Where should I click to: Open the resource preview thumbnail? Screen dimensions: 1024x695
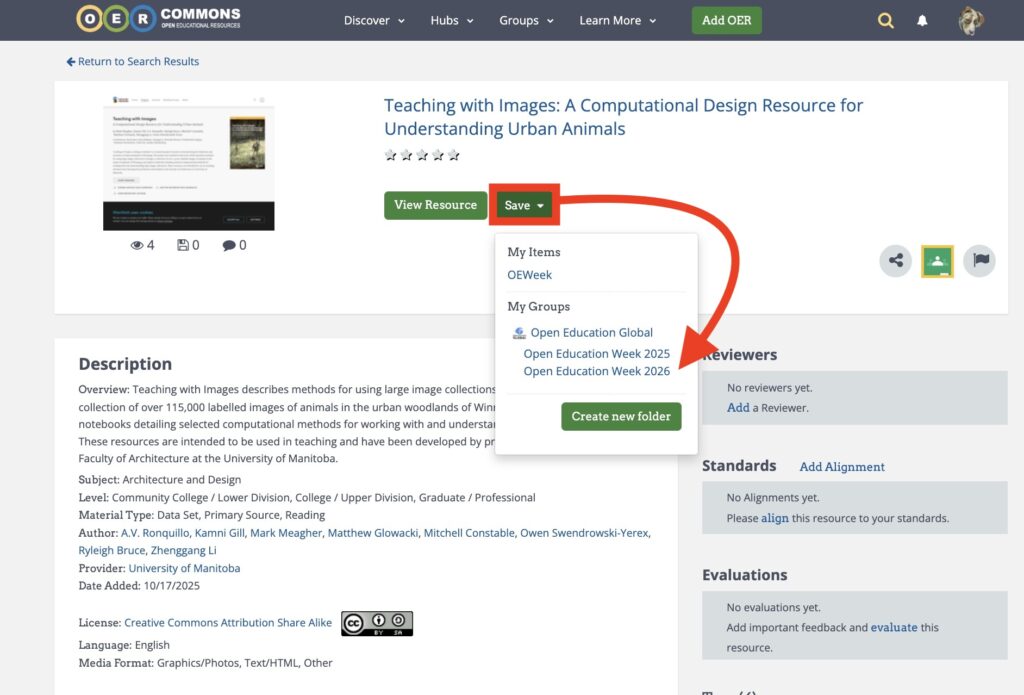coord(188,162)
